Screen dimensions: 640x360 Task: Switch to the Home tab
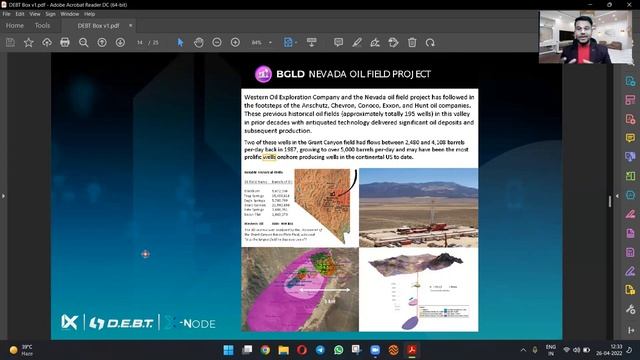pos(15,25)
